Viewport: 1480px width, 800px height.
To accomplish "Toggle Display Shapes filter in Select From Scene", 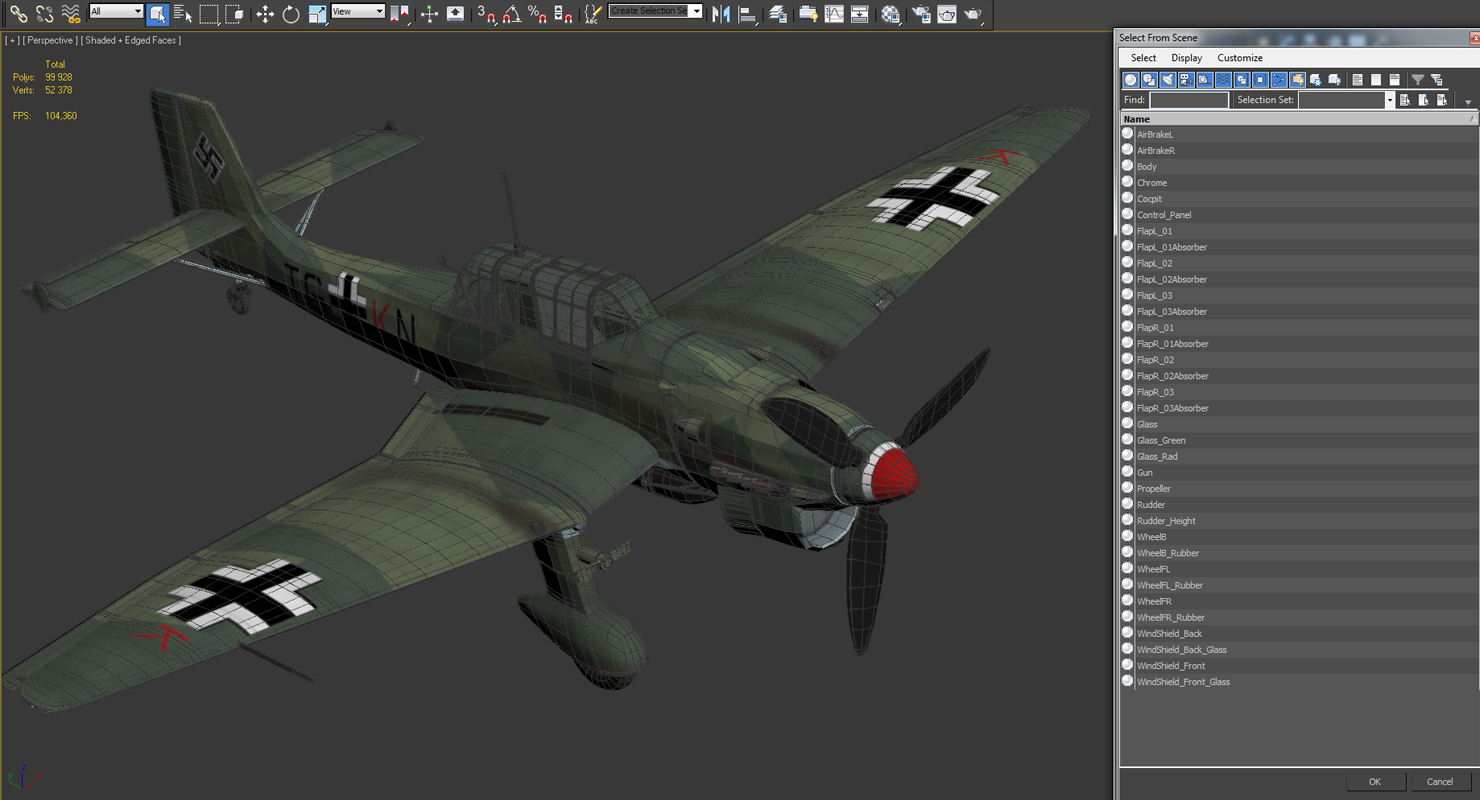I will [1149, 80].
